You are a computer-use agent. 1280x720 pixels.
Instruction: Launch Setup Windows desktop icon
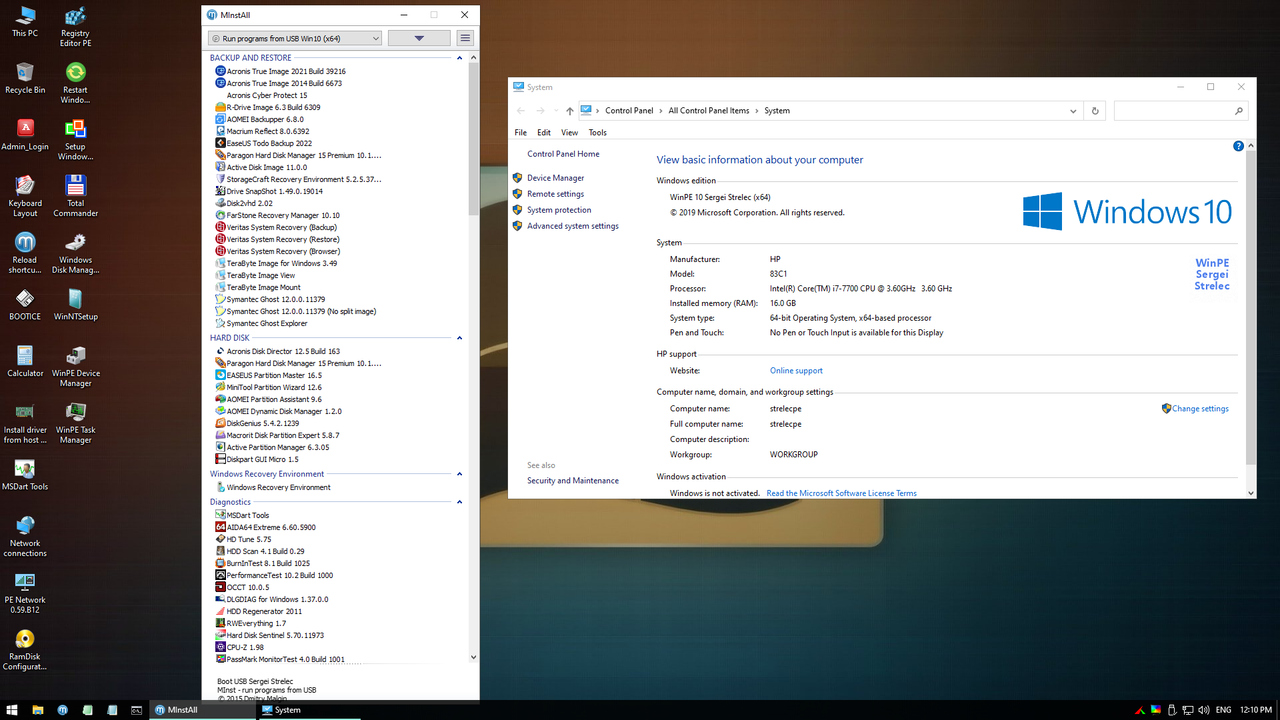pos(75,140)
